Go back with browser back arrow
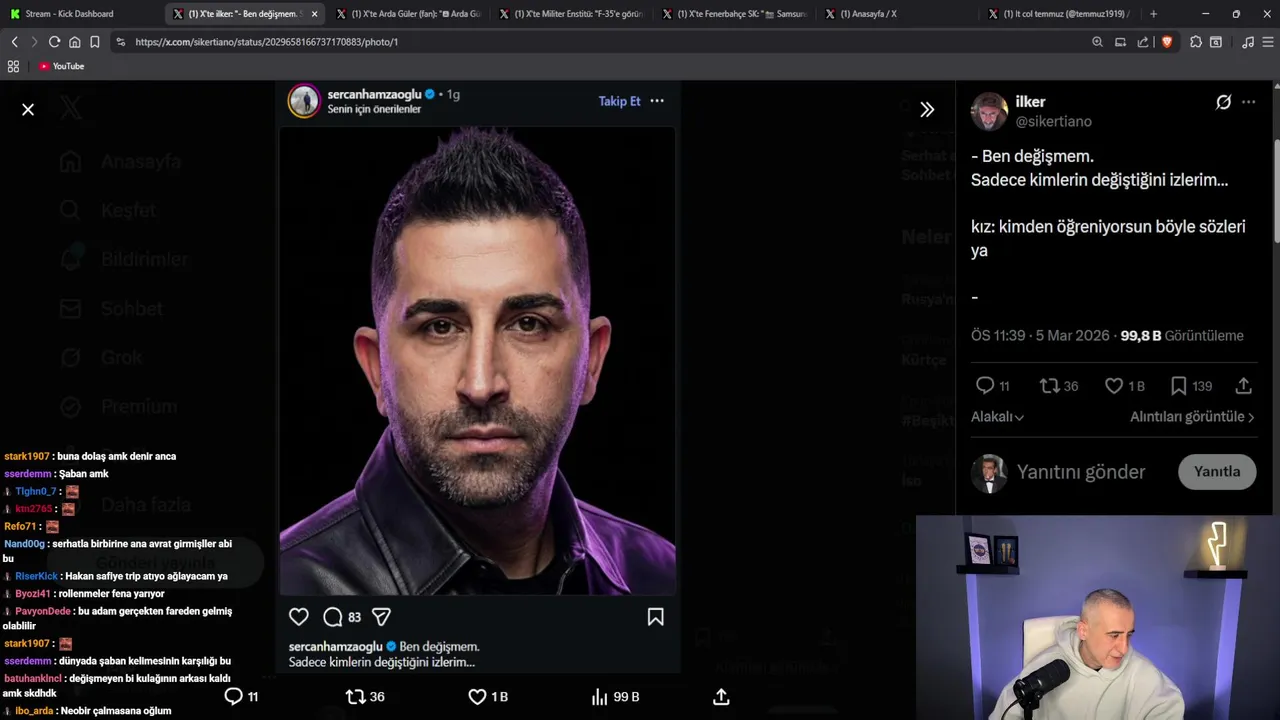 click(14, 42)
